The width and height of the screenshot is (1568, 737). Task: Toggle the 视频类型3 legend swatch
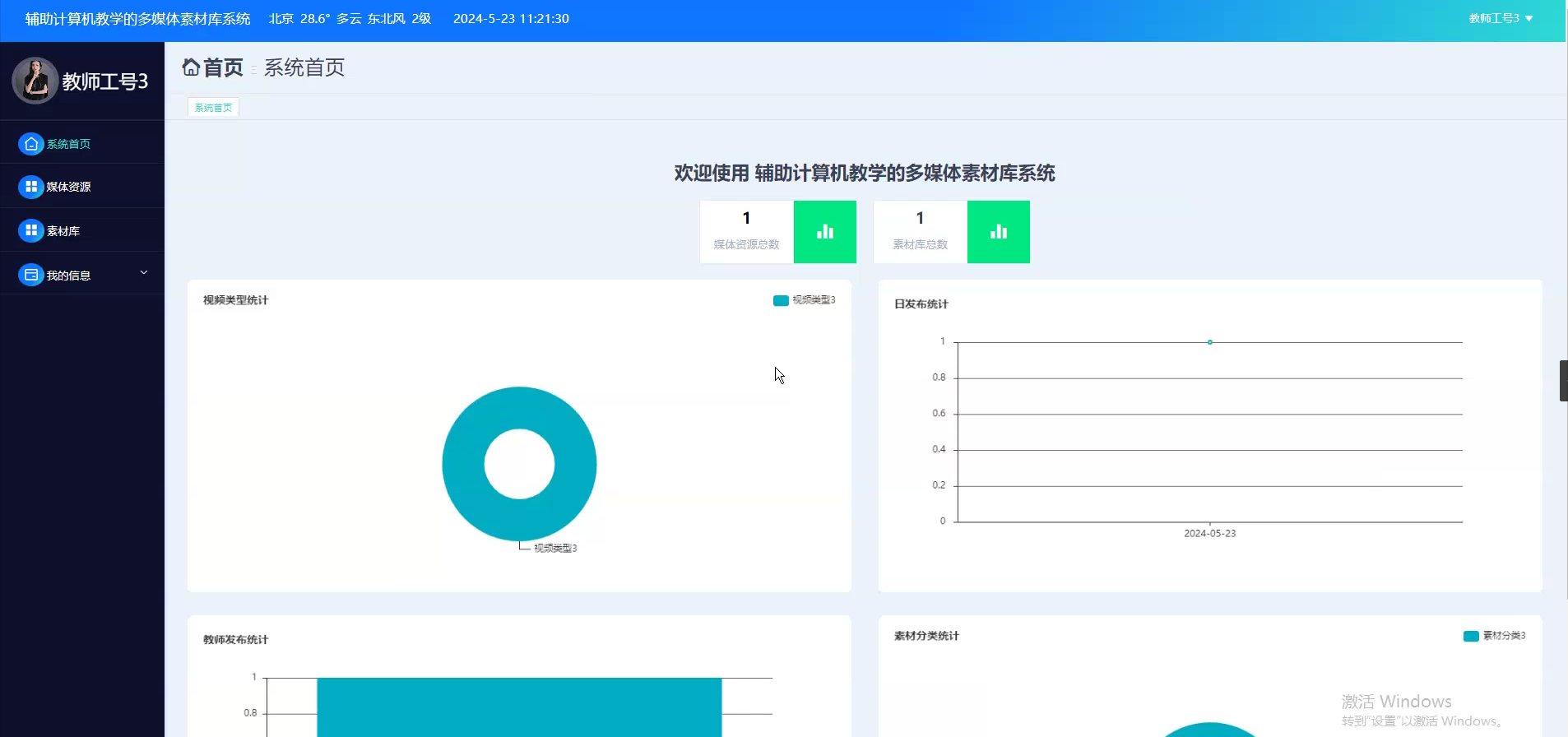coord(781,300)
